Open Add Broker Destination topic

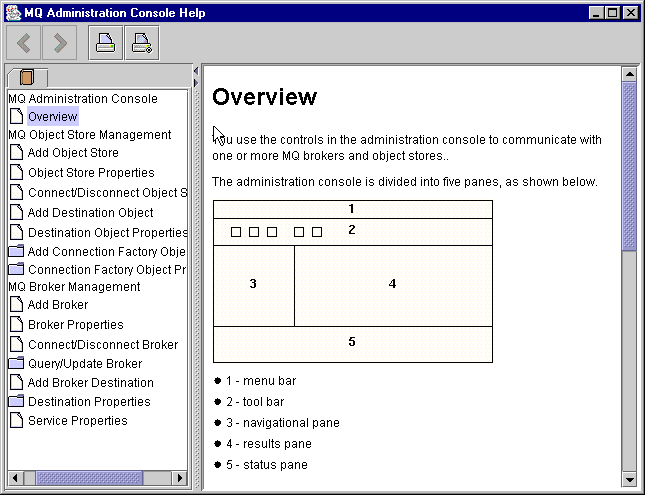(x=90, y=383)
